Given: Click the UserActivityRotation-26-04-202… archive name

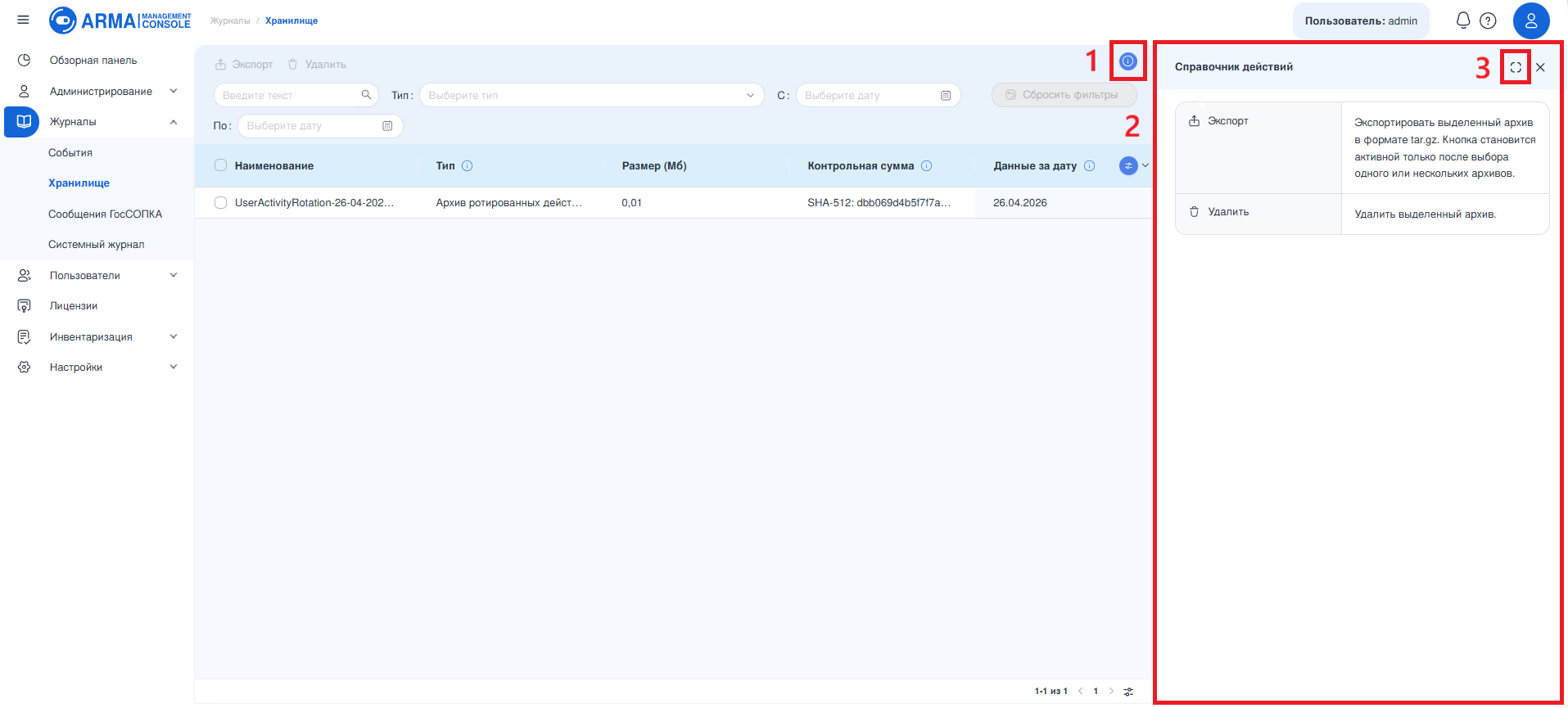Looking at the screenshot, I should pyautogui.click(x=314, y=203).
